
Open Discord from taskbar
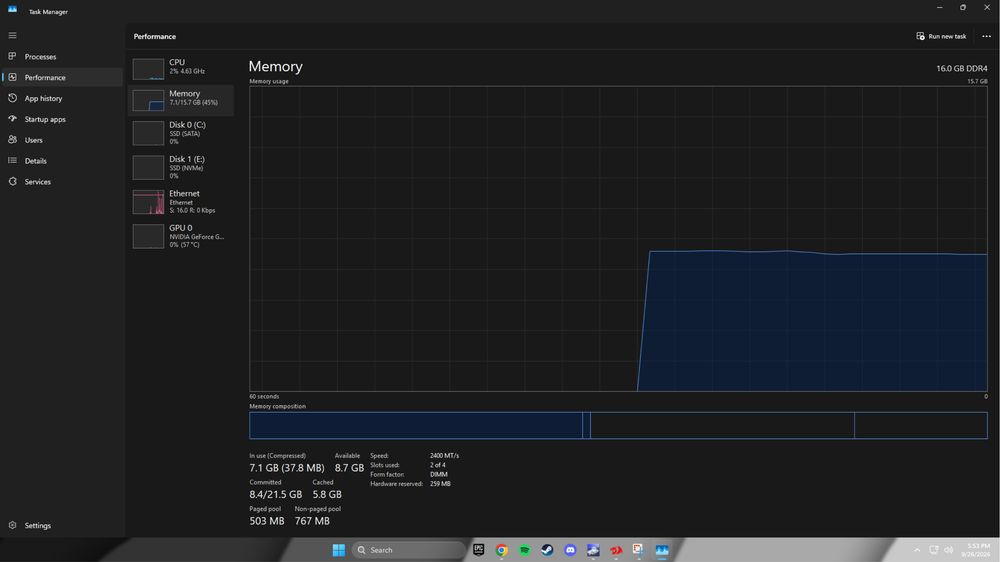pyautogui.click(x=570, y=550)
